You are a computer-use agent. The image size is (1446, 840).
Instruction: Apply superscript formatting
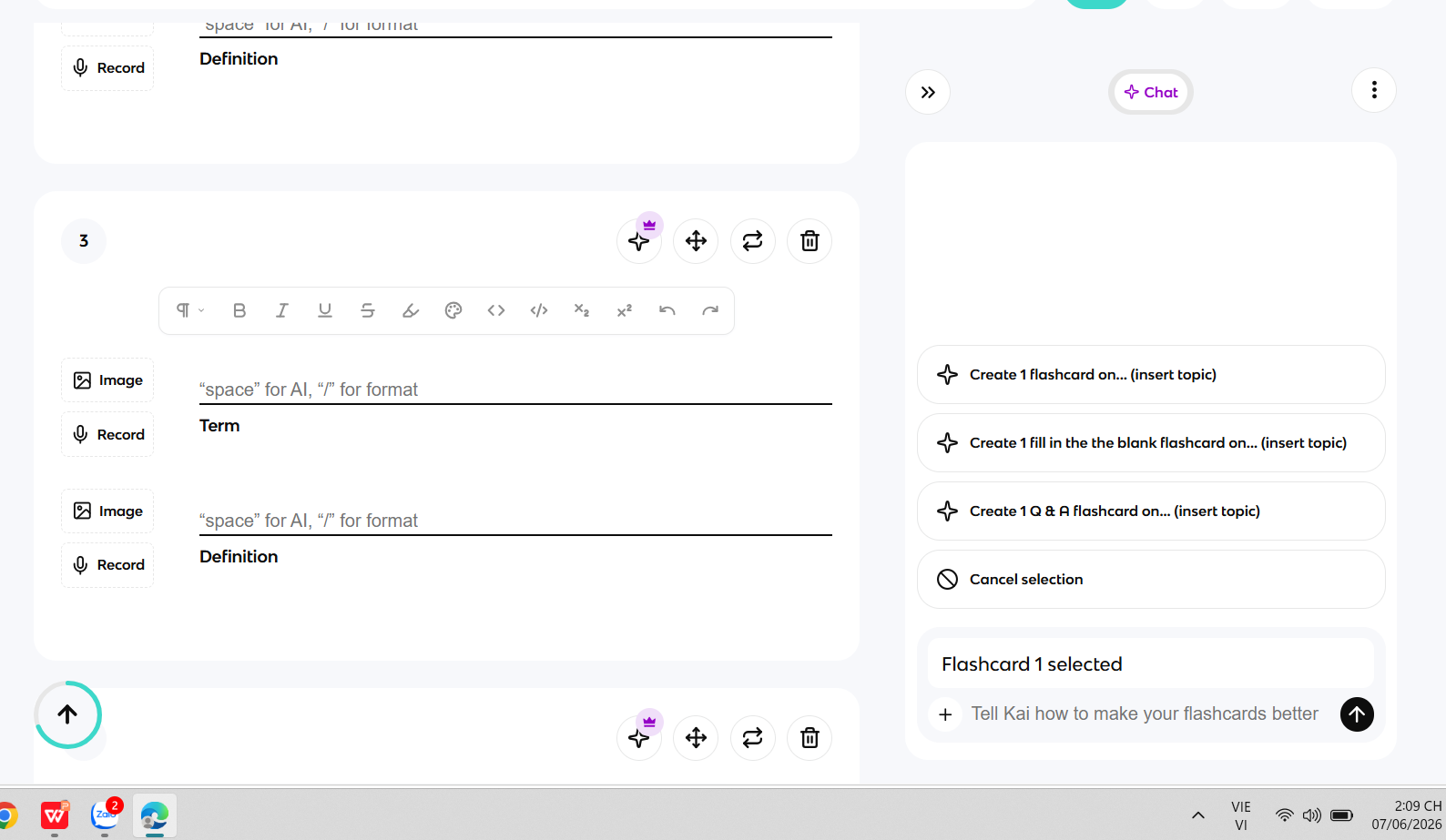(625, 310)
